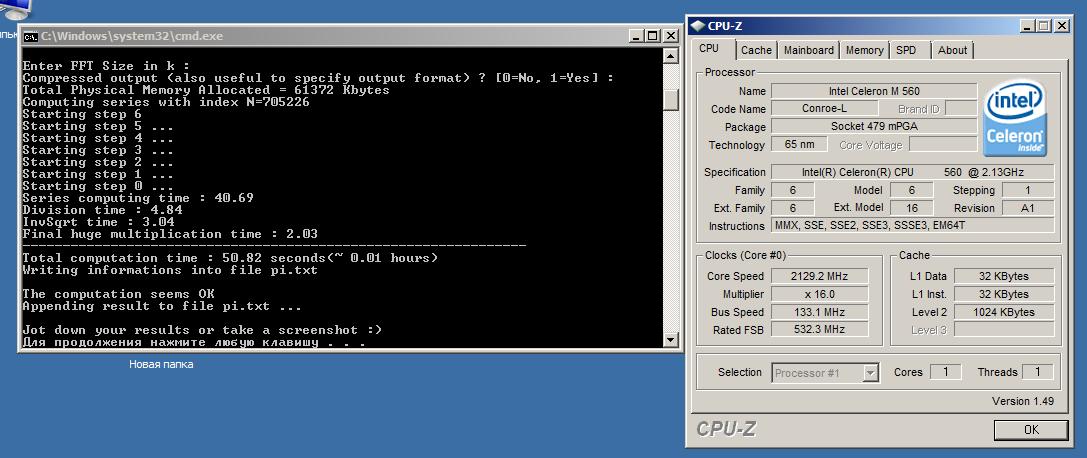Click the Multiplier value 'x 16.0'
The width and height of the screenshot is (1087, 458).
click(819, 294)
